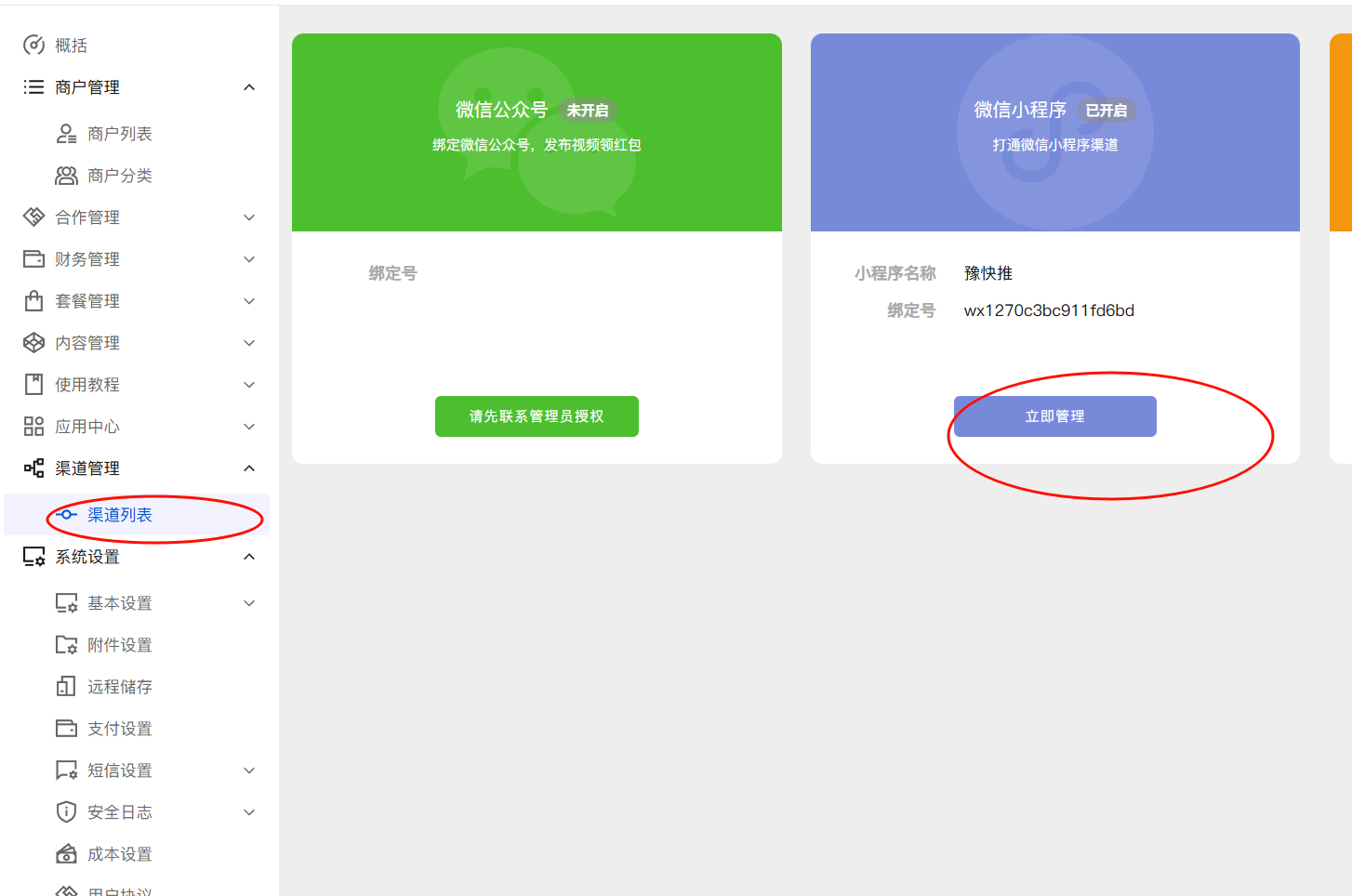Click the 请先联系管理员授权 button
Screen dimensions: 1352x896
[537, 416]
